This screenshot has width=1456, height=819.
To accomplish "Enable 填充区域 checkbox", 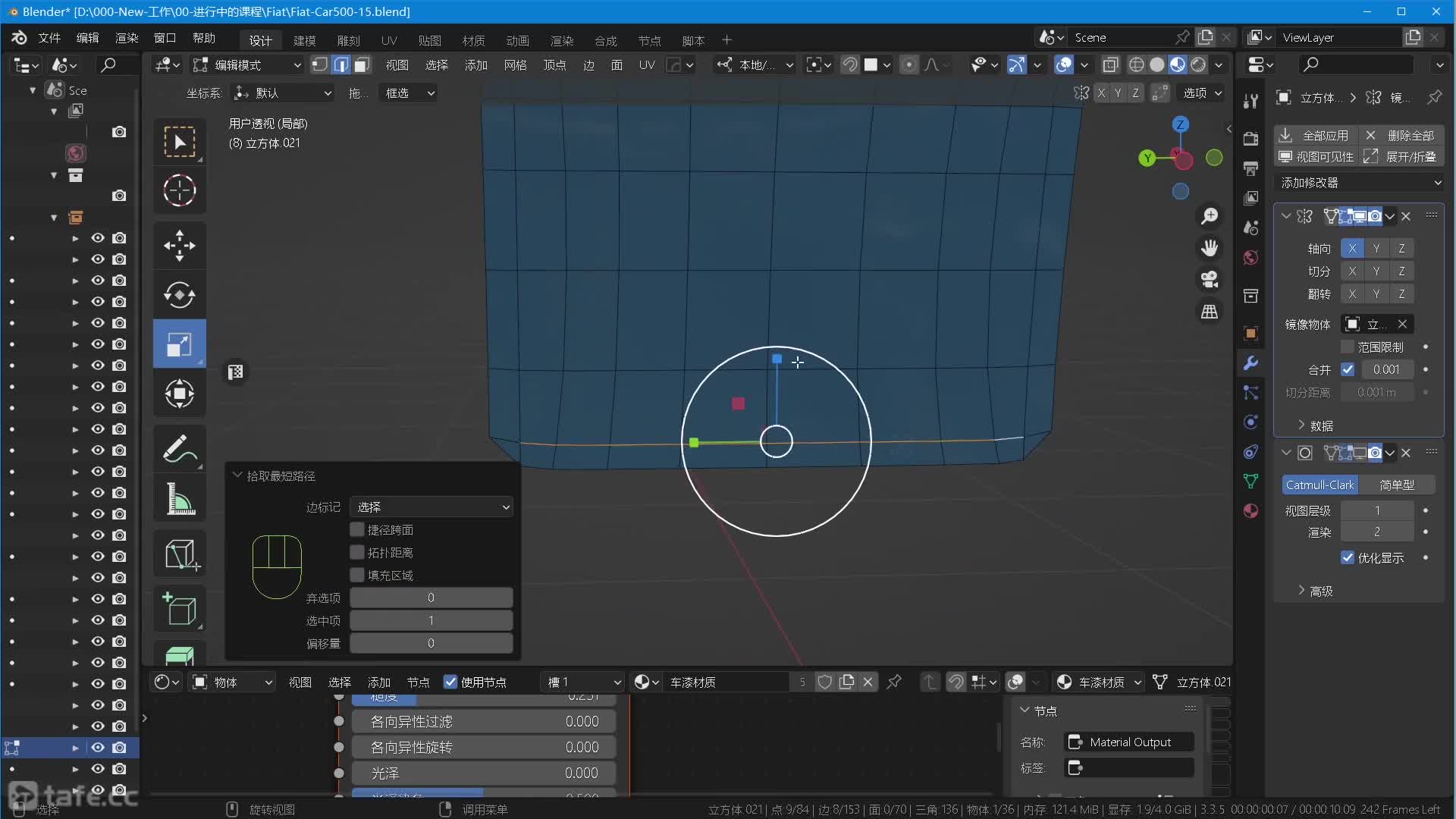I will tap(357, 575).
